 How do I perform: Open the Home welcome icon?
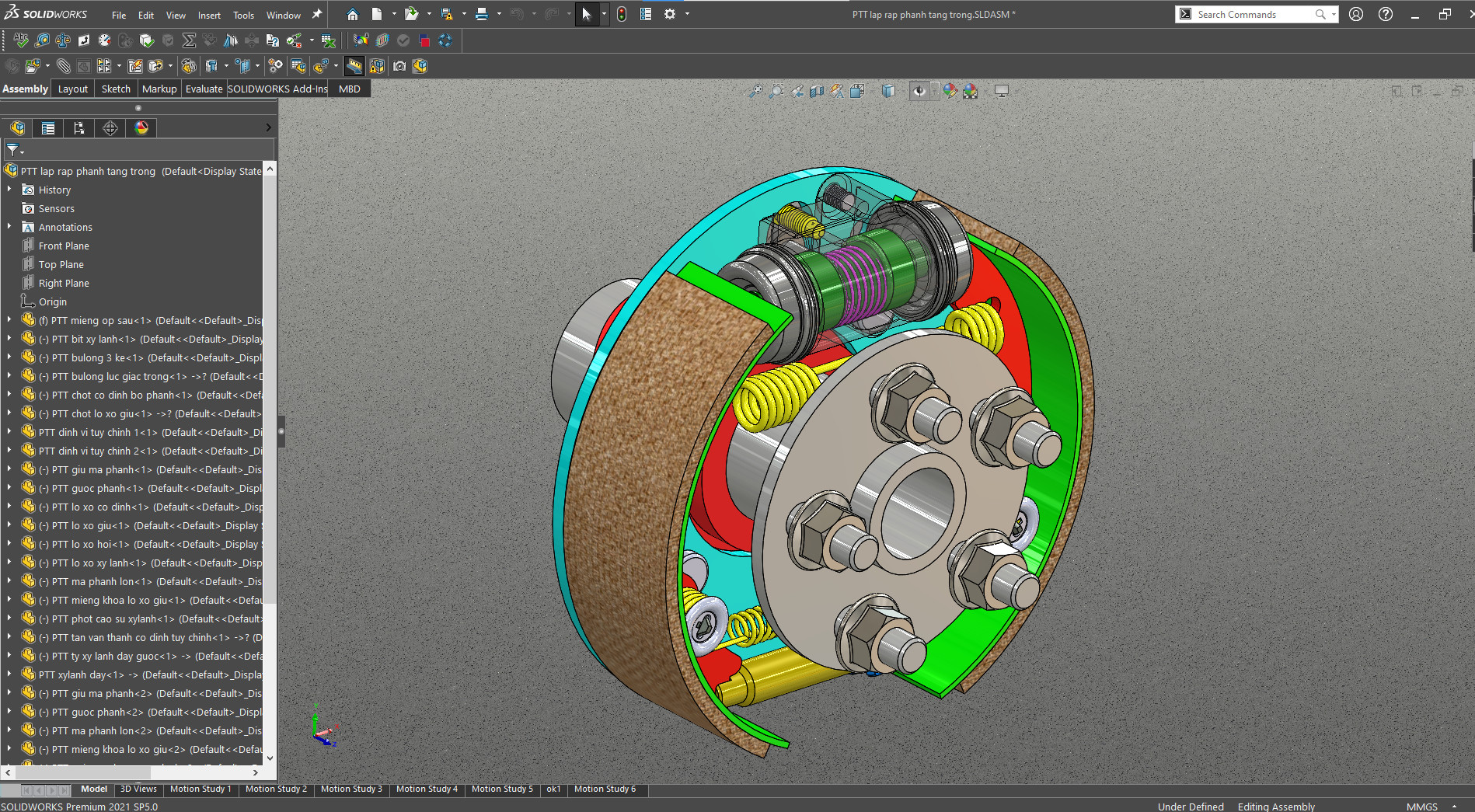coord(352,14)
